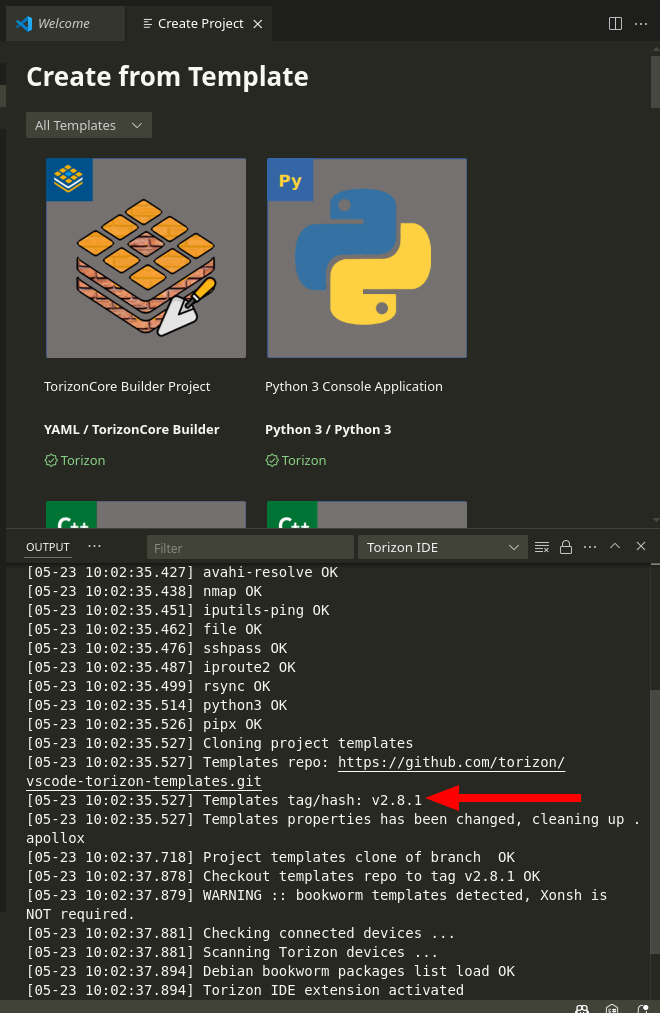The height and width of the screenshot is (1013, 660).
Task: Clear the output log
Action: 542,547
